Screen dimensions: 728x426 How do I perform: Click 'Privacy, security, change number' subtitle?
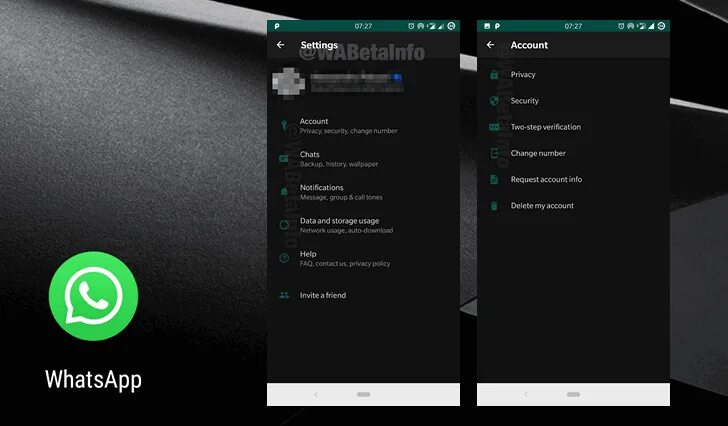pos(349,131)
